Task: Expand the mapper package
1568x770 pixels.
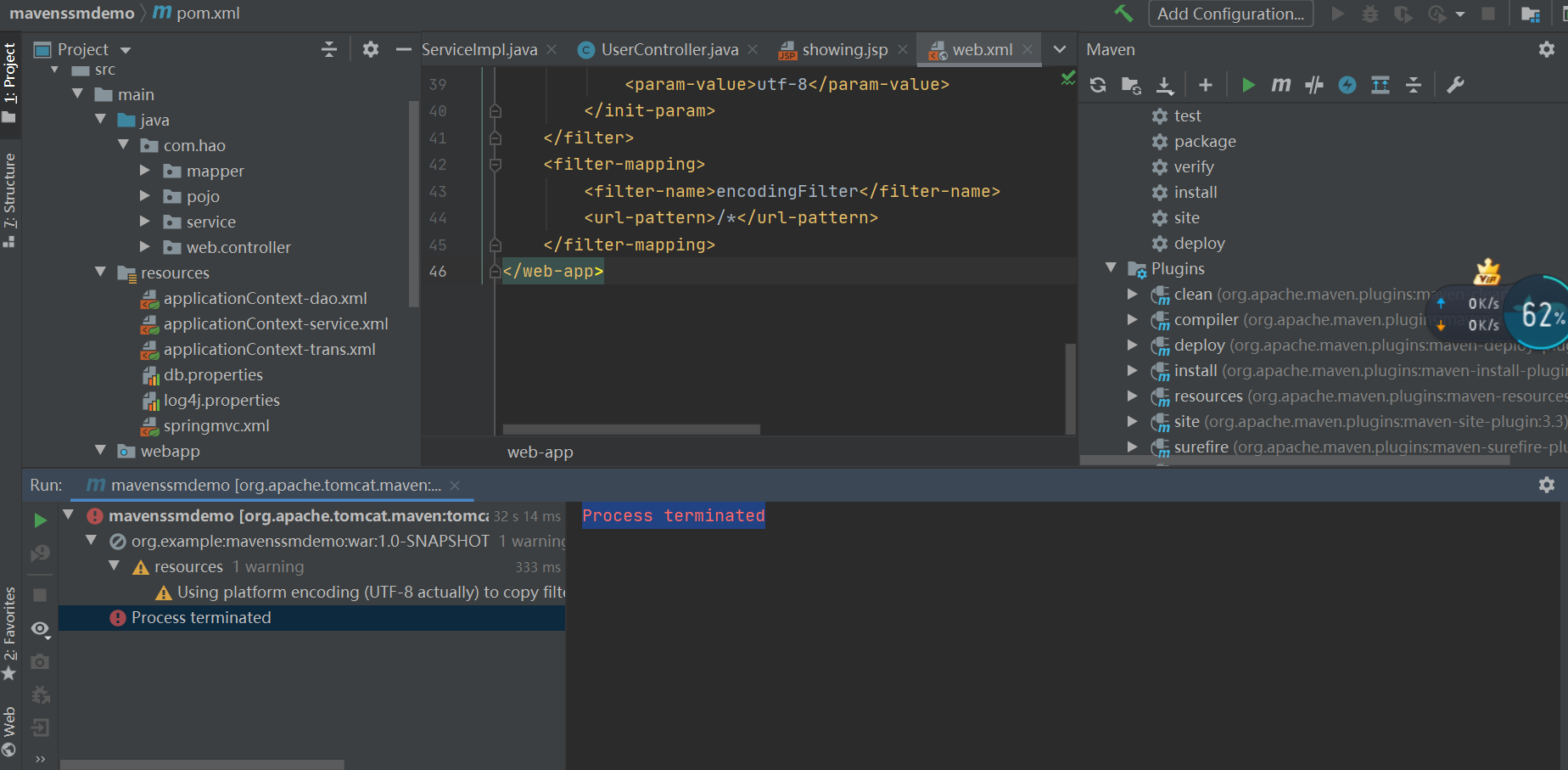Action: (145, 171)
